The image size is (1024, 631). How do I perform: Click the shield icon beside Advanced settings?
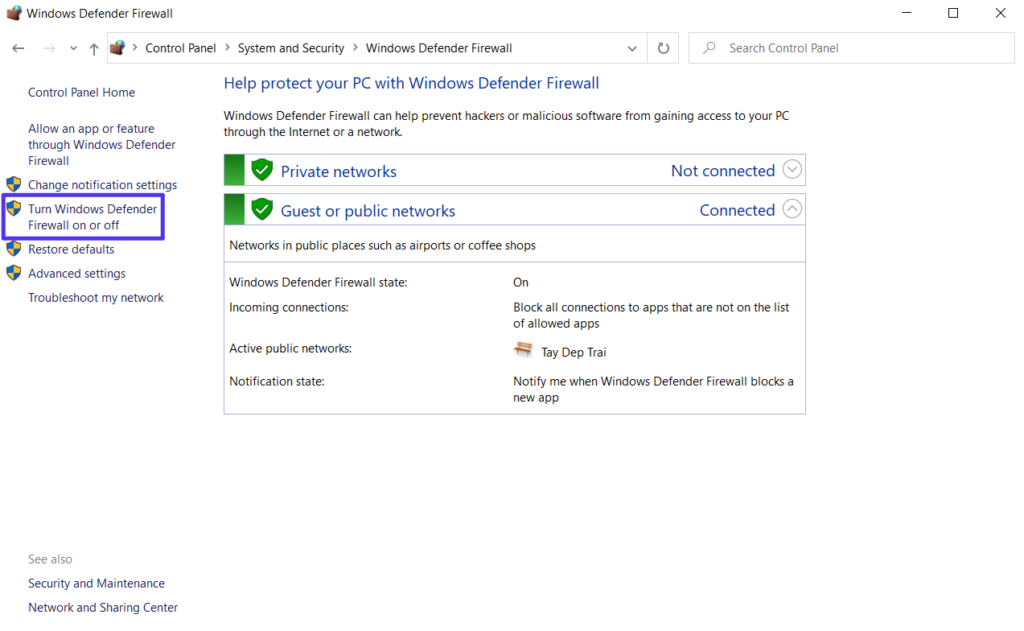14,273
